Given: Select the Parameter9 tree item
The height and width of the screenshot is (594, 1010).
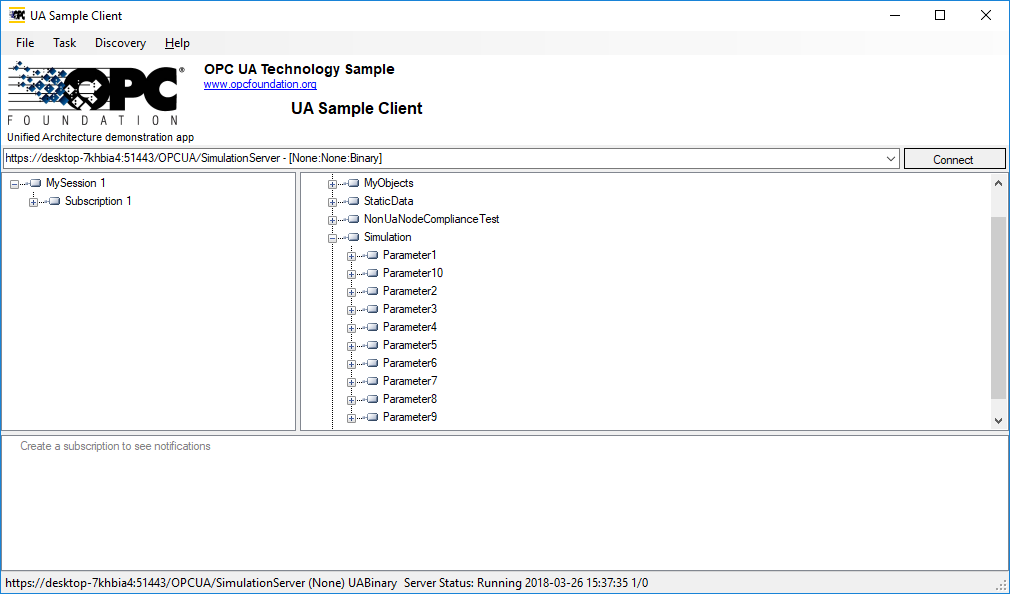Looking at the screenshot, I should (x=409, y=417).
